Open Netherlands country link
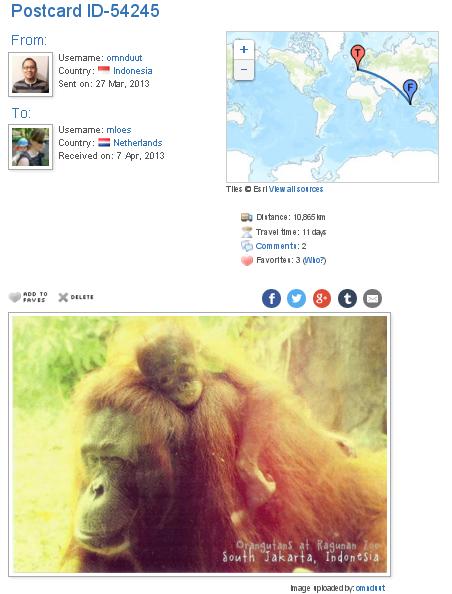The image size is (452, 594). pyautogui.click(x=138, y=143)
